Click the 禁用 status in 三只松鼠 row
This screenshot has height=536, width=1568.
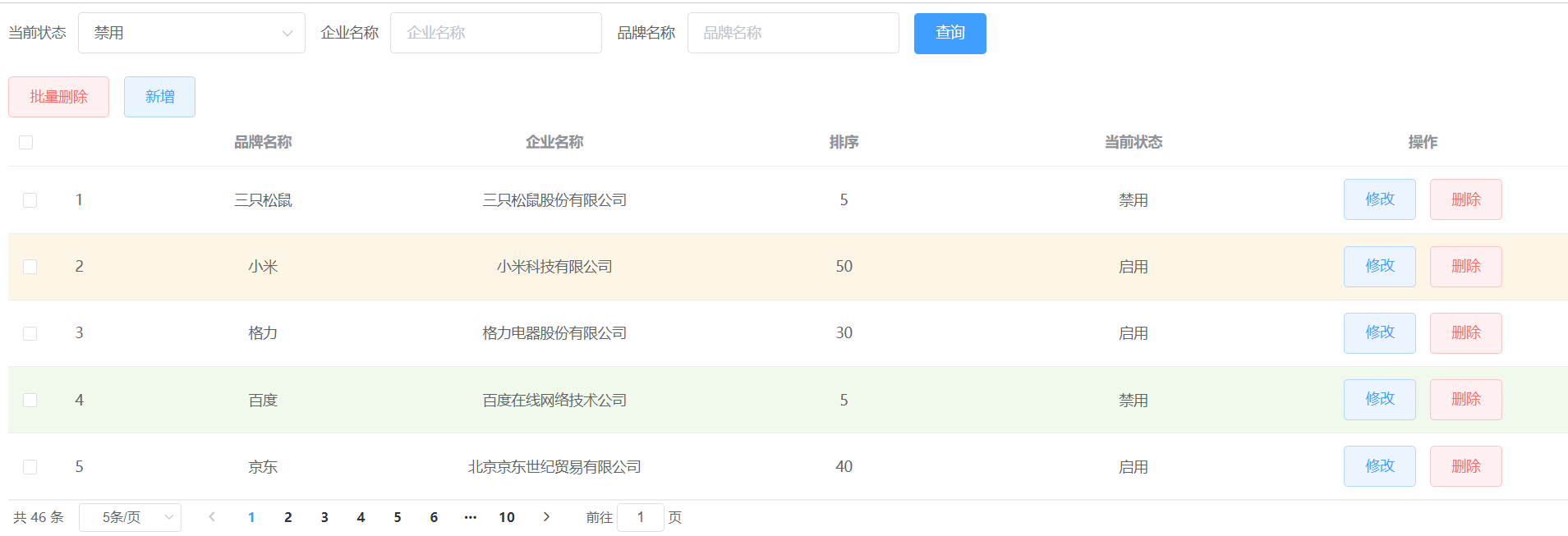1133,200
